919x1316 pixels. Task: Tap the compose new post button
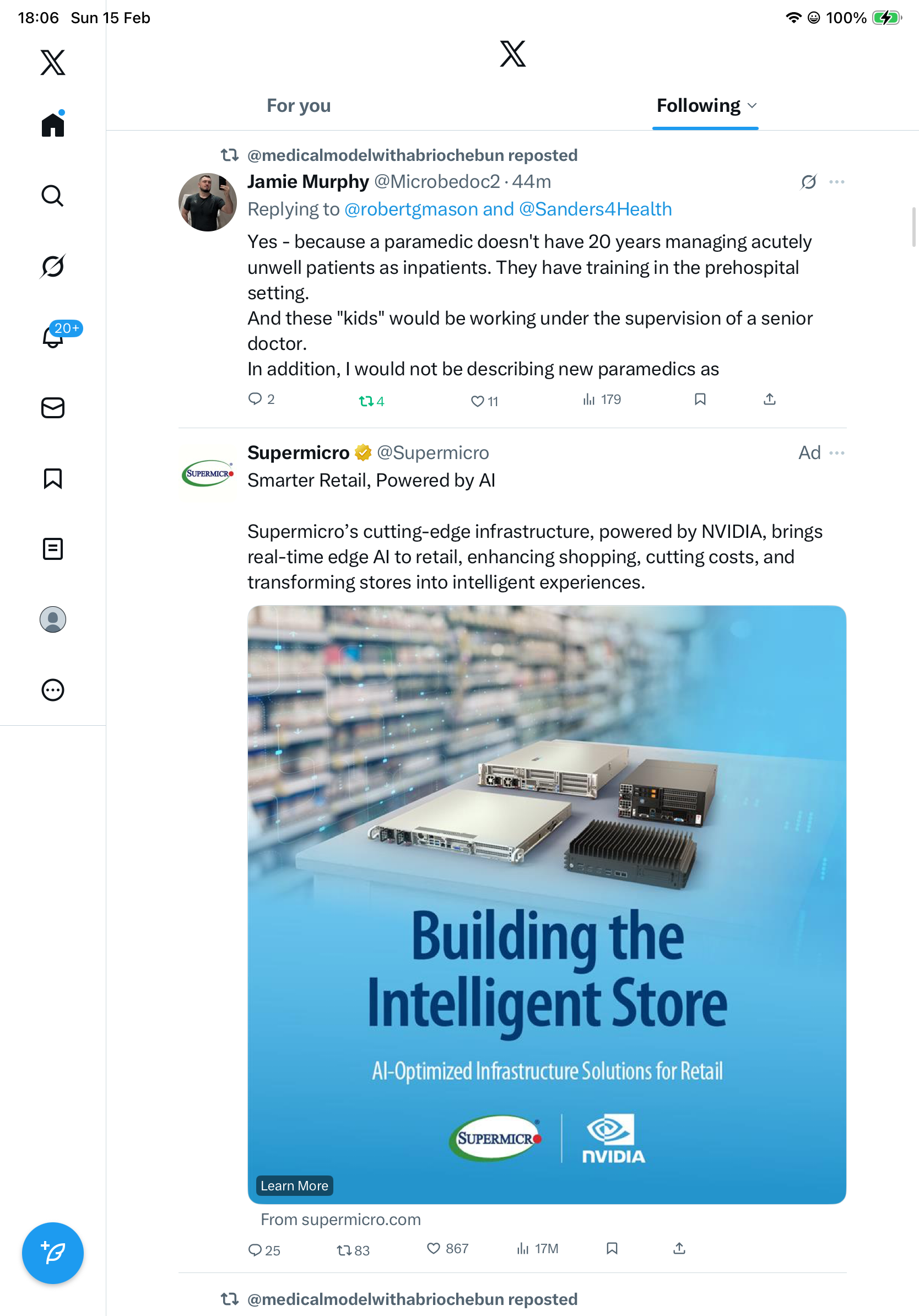[52, 1253]
